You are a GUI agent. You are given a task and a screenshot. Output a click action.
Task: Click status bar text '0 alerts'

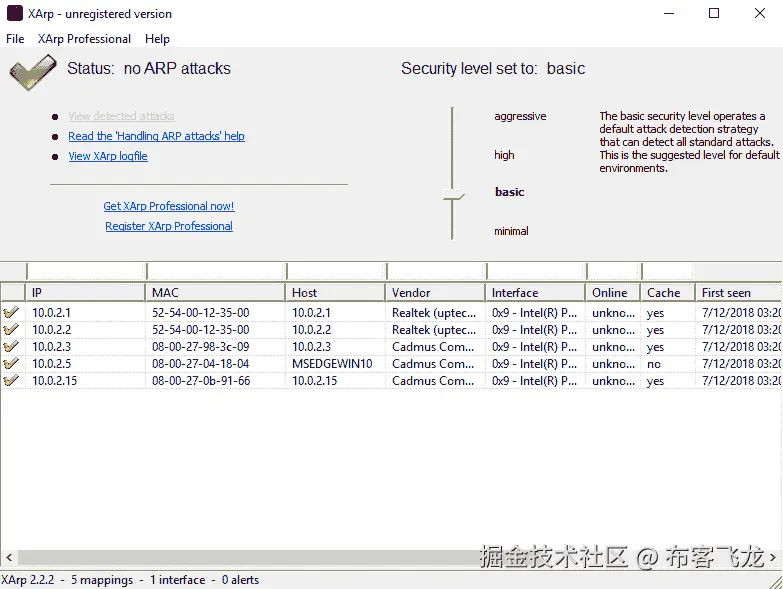[240, 580]
